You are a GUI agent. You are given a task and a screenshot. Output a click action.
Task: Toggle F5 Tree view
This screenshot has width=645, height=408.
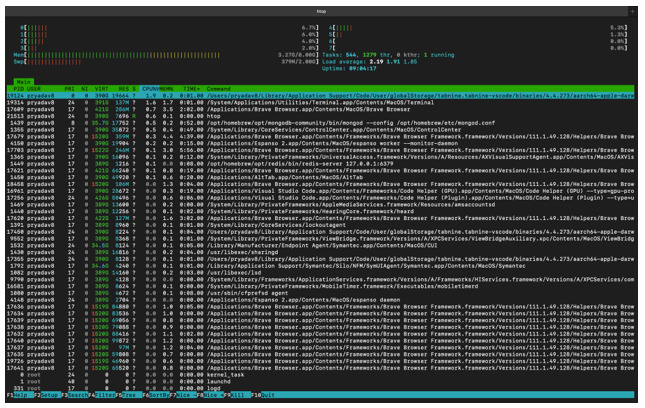pyautogui.click(x=129, y=395)
